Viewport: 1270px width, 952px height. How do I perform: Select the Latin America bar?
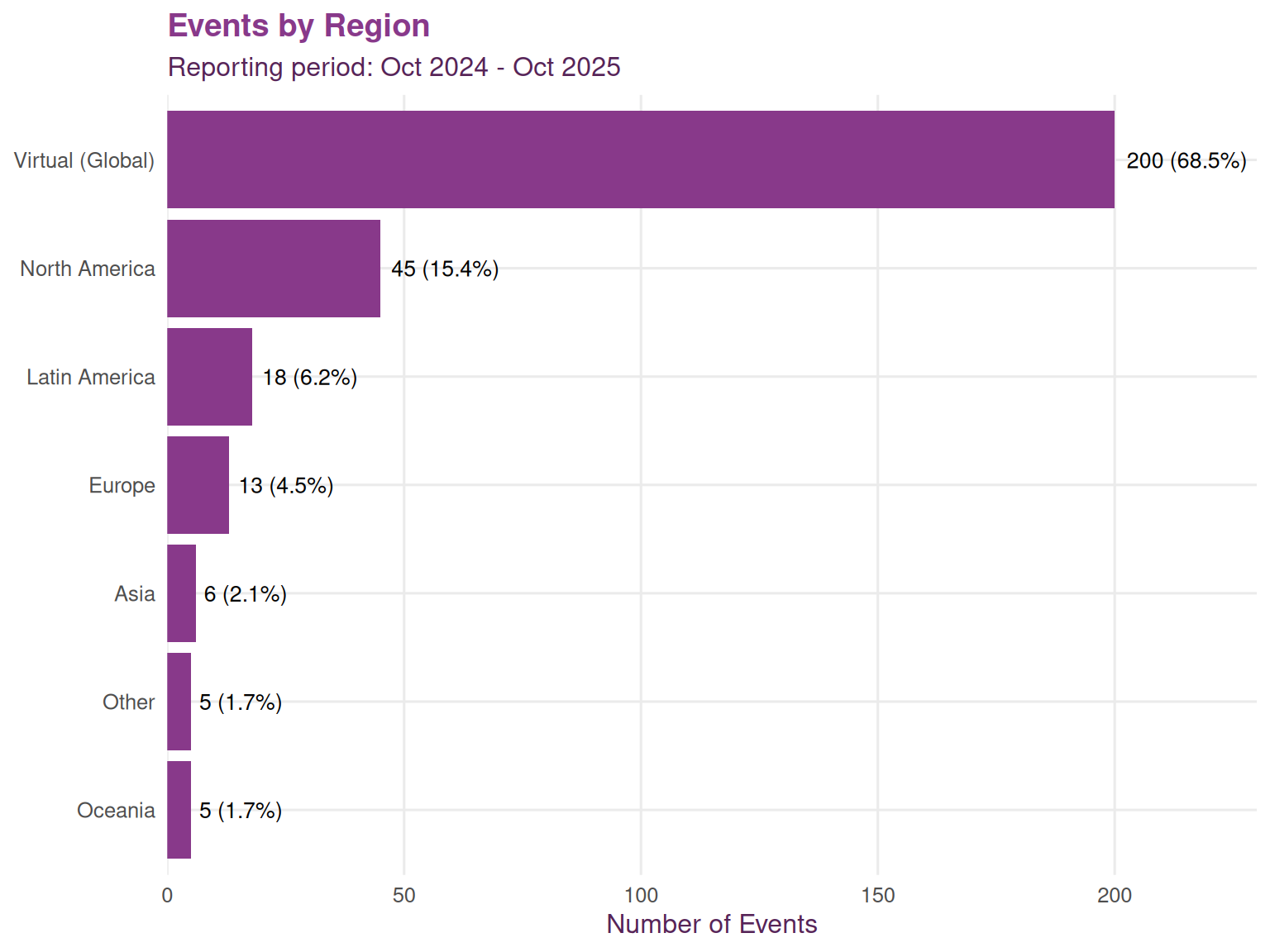pyautogui.click(x=209, y=377)
